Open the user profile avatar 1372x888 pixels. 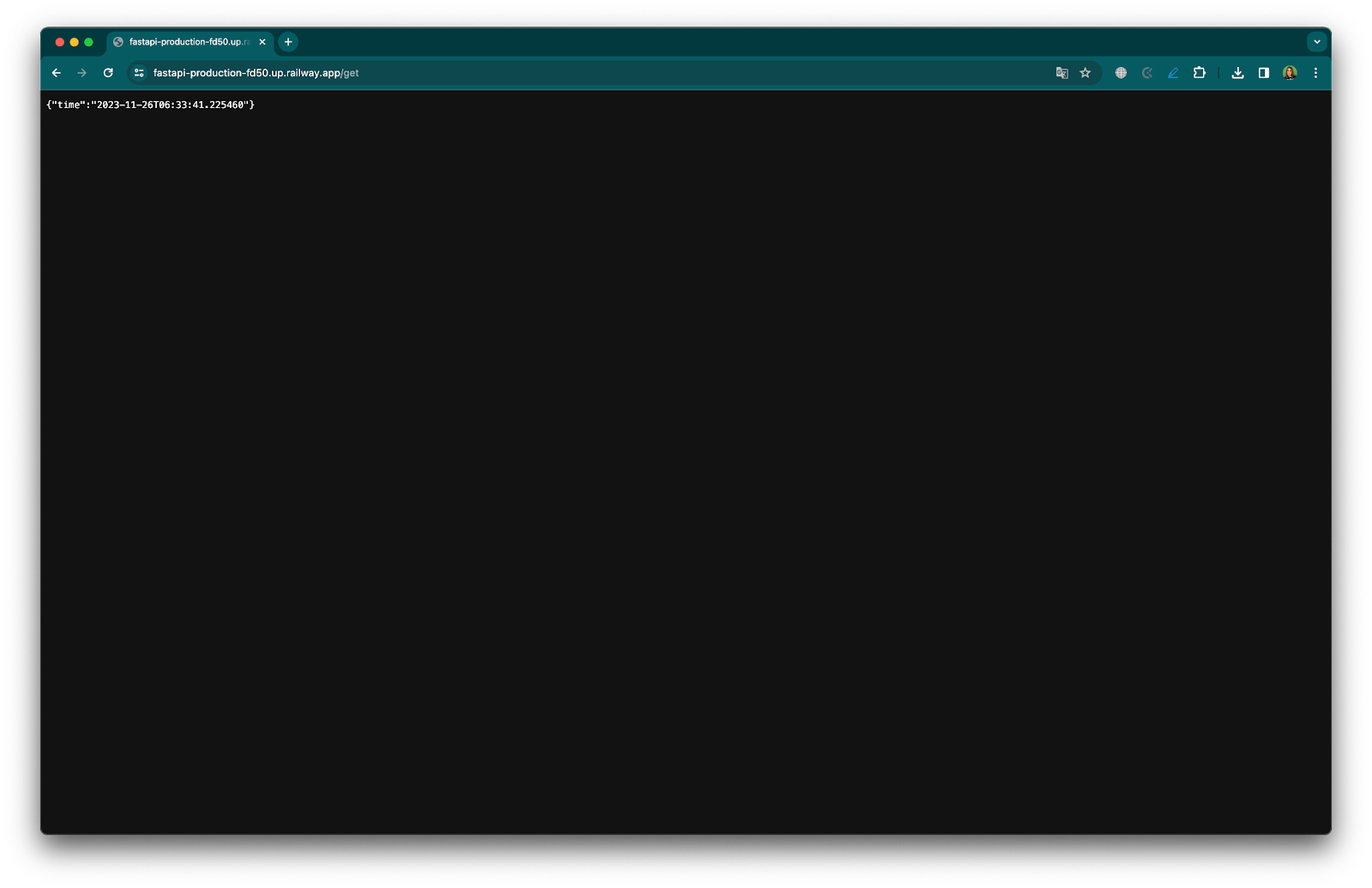pyautogui.click(x=1290, y=73)
